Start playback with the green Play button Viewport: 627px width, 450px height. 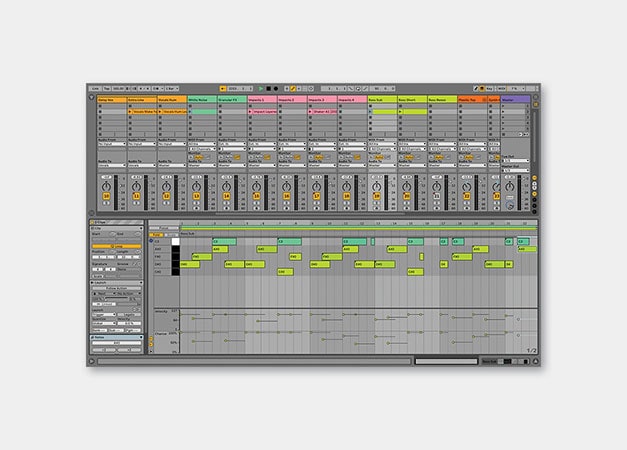click(x=261, y=88)
